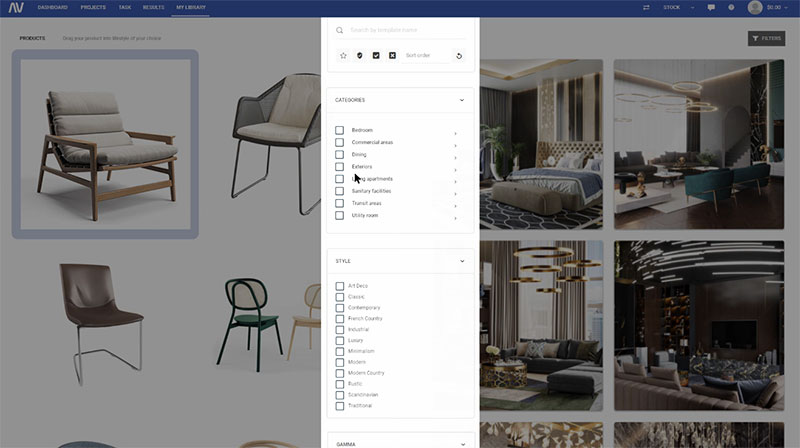
Task: Check the French Country style checkbox
Action: (x=340, y=319)
